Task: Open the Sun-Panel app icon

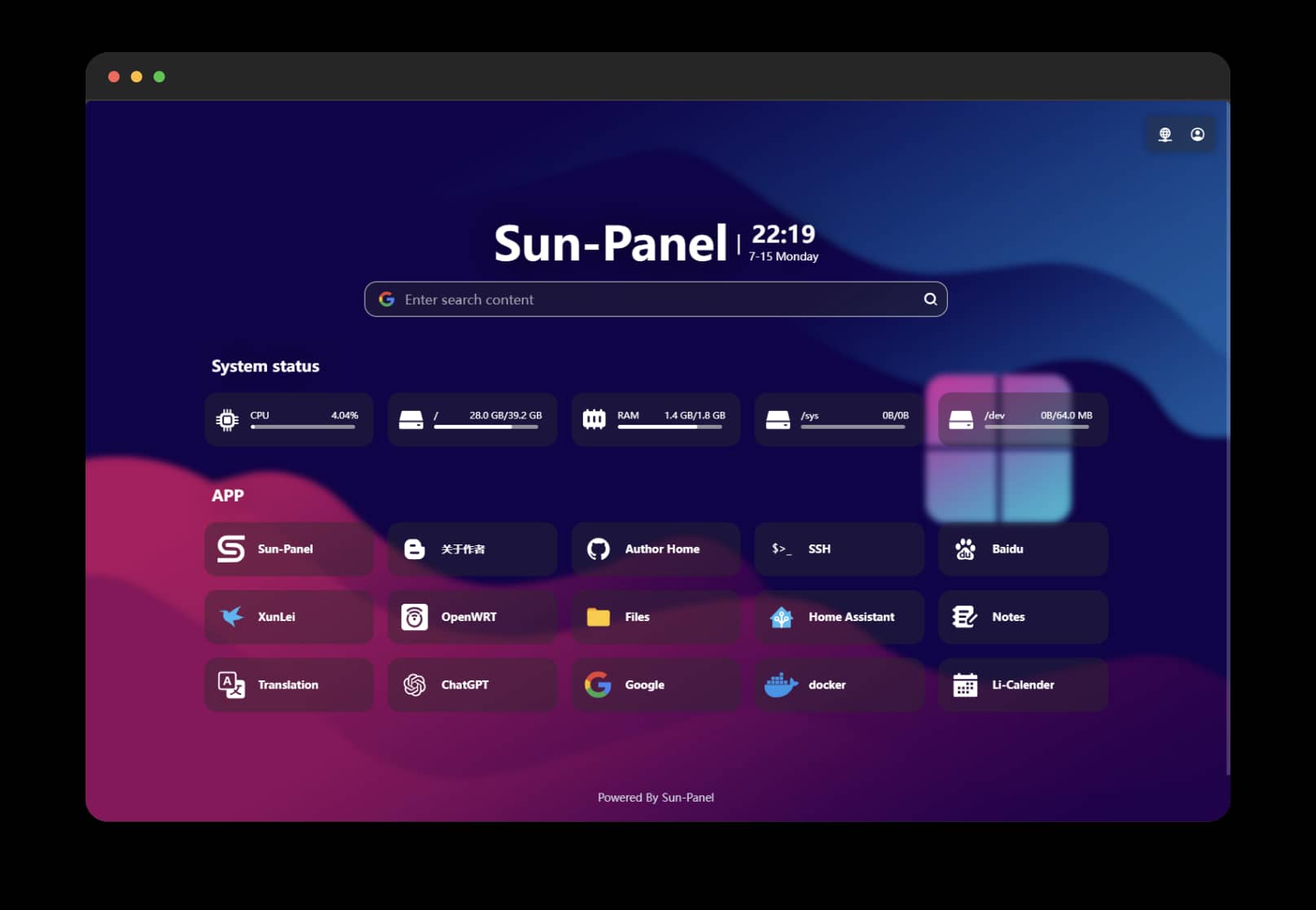Action: (x=231, y=549)
